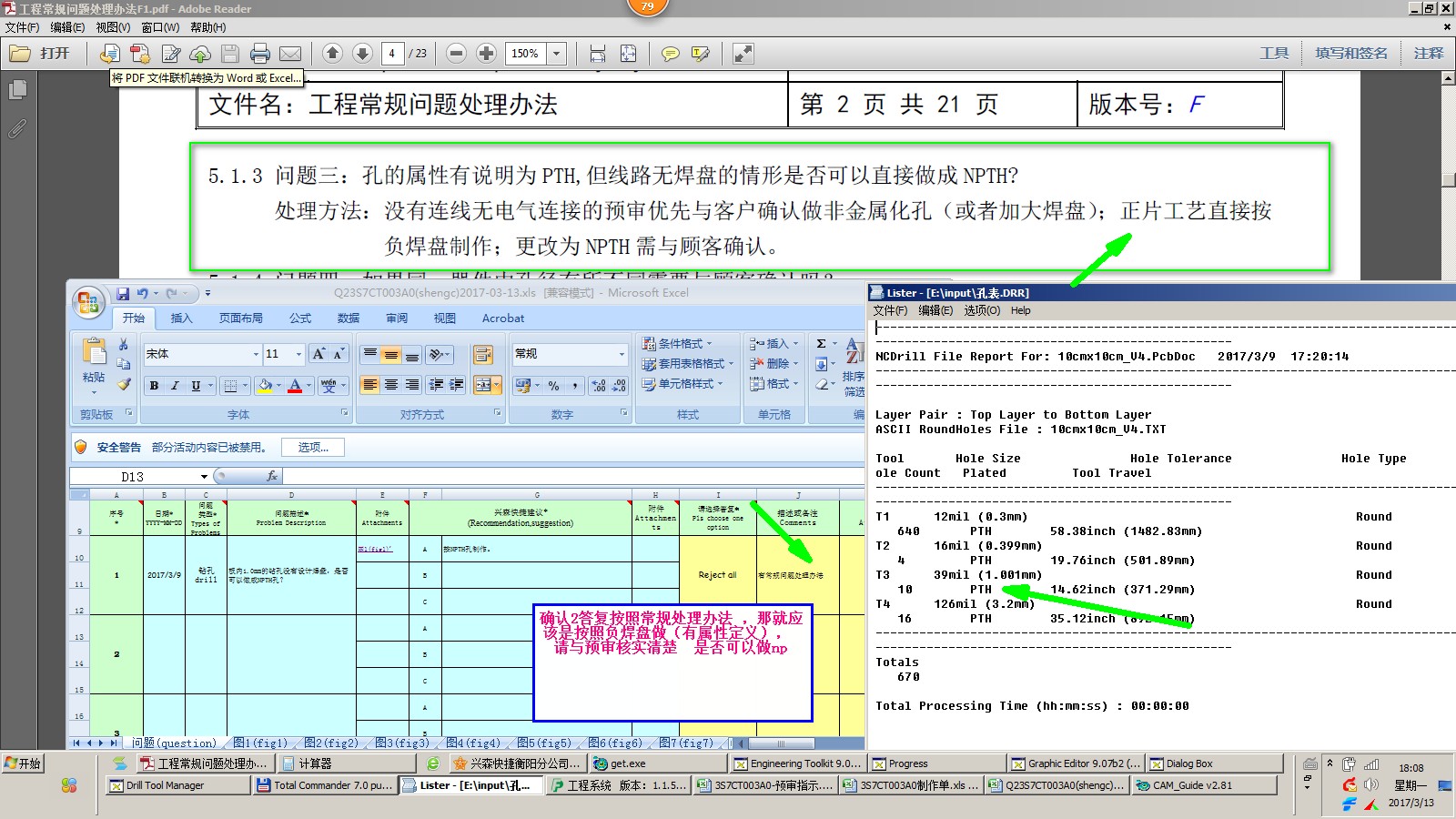Toggle wrap text button in Excel
1456x819 pixels.
point(482,354)
